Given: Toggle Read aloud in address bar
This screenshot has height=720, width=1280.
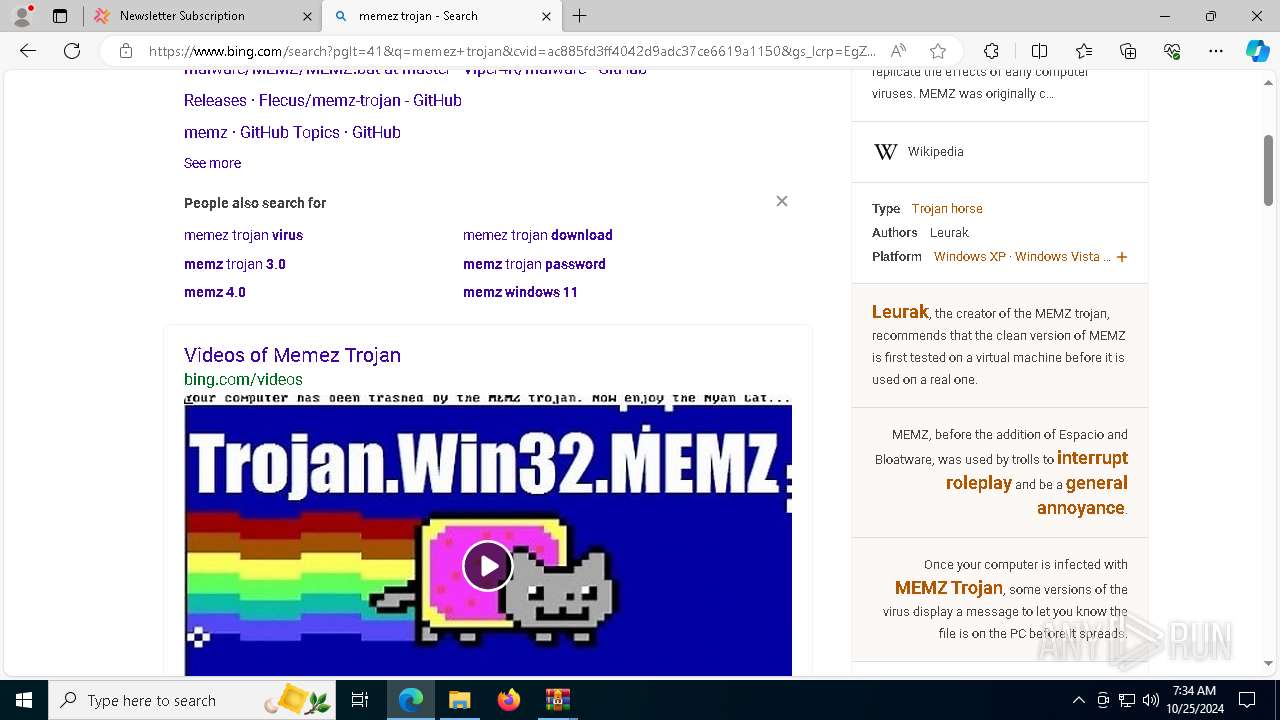Looking at the screenshot, I should pos(898,51).
